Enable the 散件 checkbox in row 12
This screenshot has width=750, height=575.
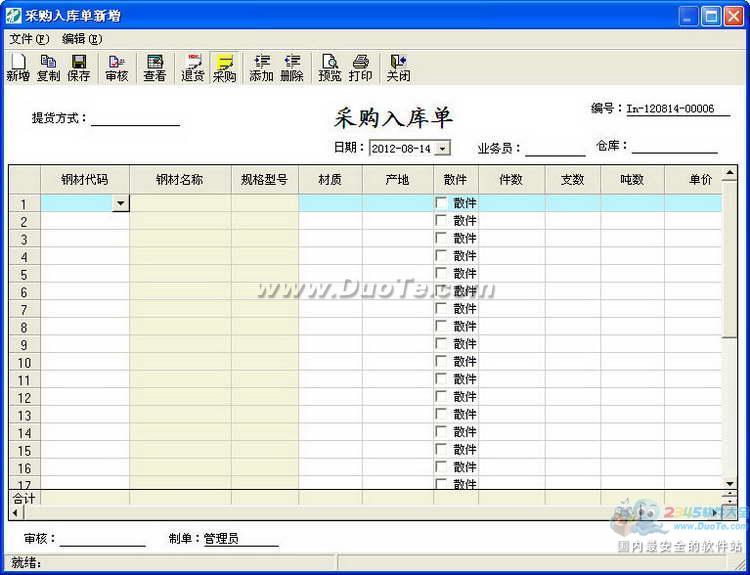click(x=441, y=396)
